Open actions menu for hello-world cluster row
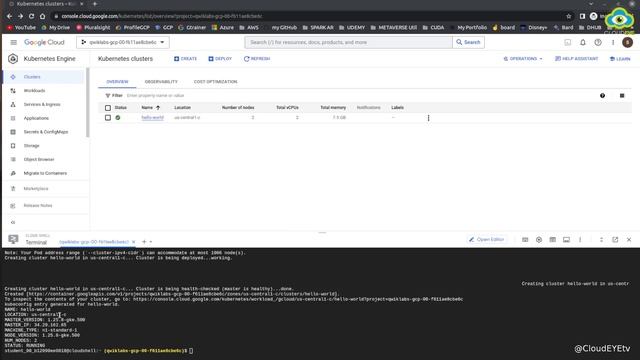 click(x=428, y=118)
